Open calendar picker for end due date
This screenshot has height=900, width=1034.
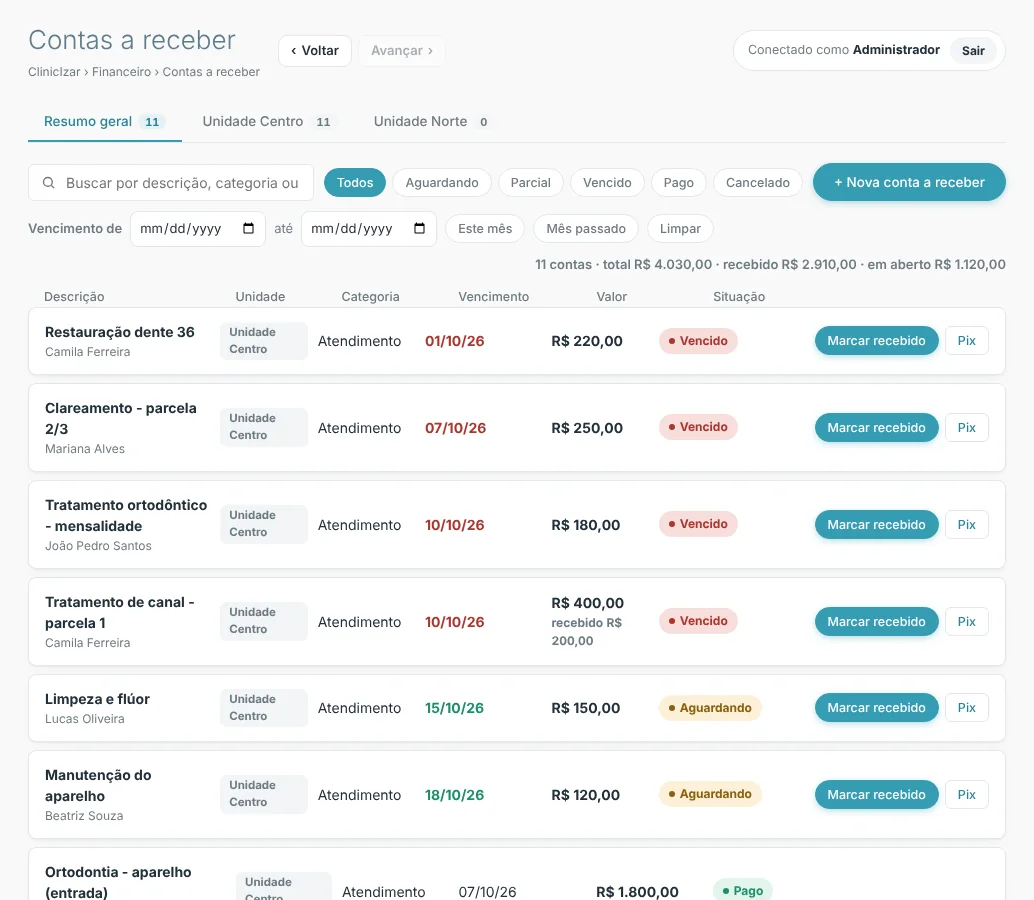click(419, 229)
